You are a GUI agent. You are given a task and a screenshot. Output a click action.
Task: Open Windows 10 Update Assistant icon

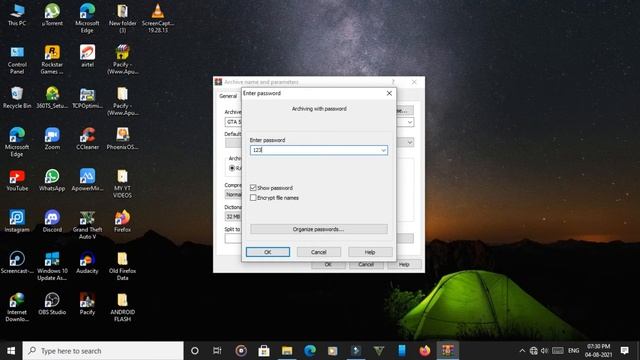tap(52, 267)
